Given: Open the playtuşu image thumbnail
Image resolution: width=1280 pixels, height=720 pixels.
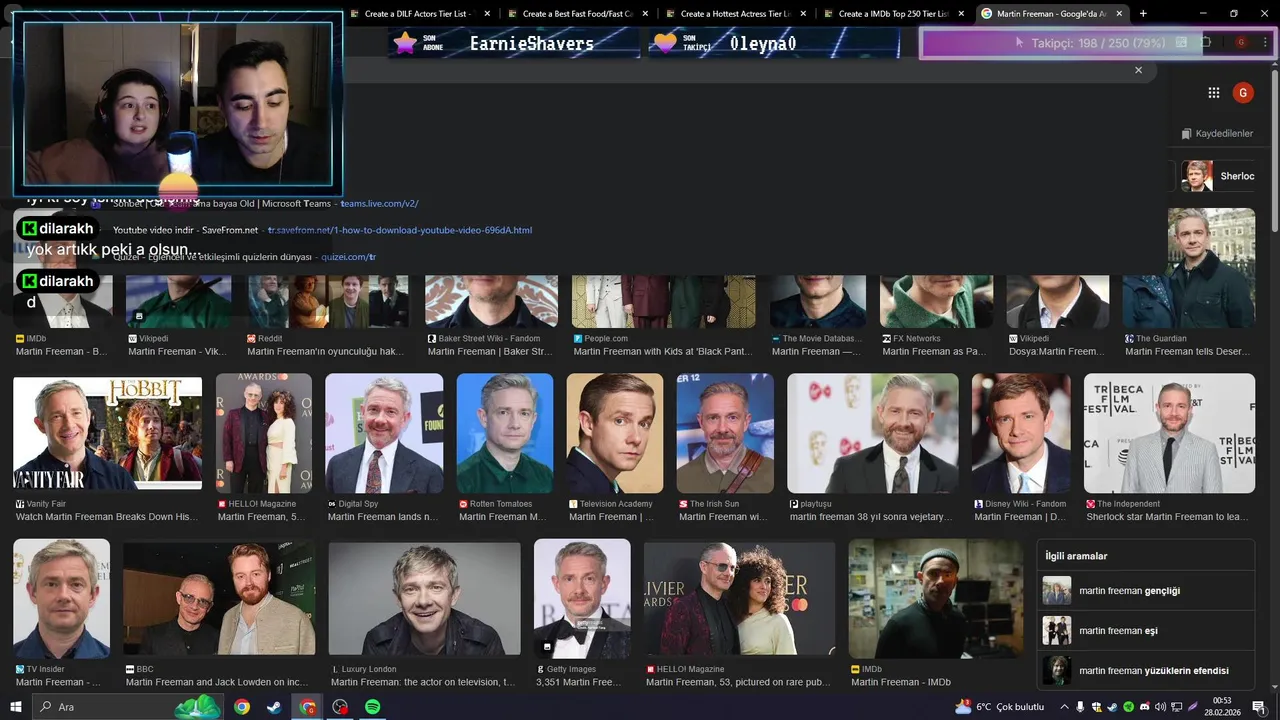Looking at the screenshot, I should tap(873, 433).
